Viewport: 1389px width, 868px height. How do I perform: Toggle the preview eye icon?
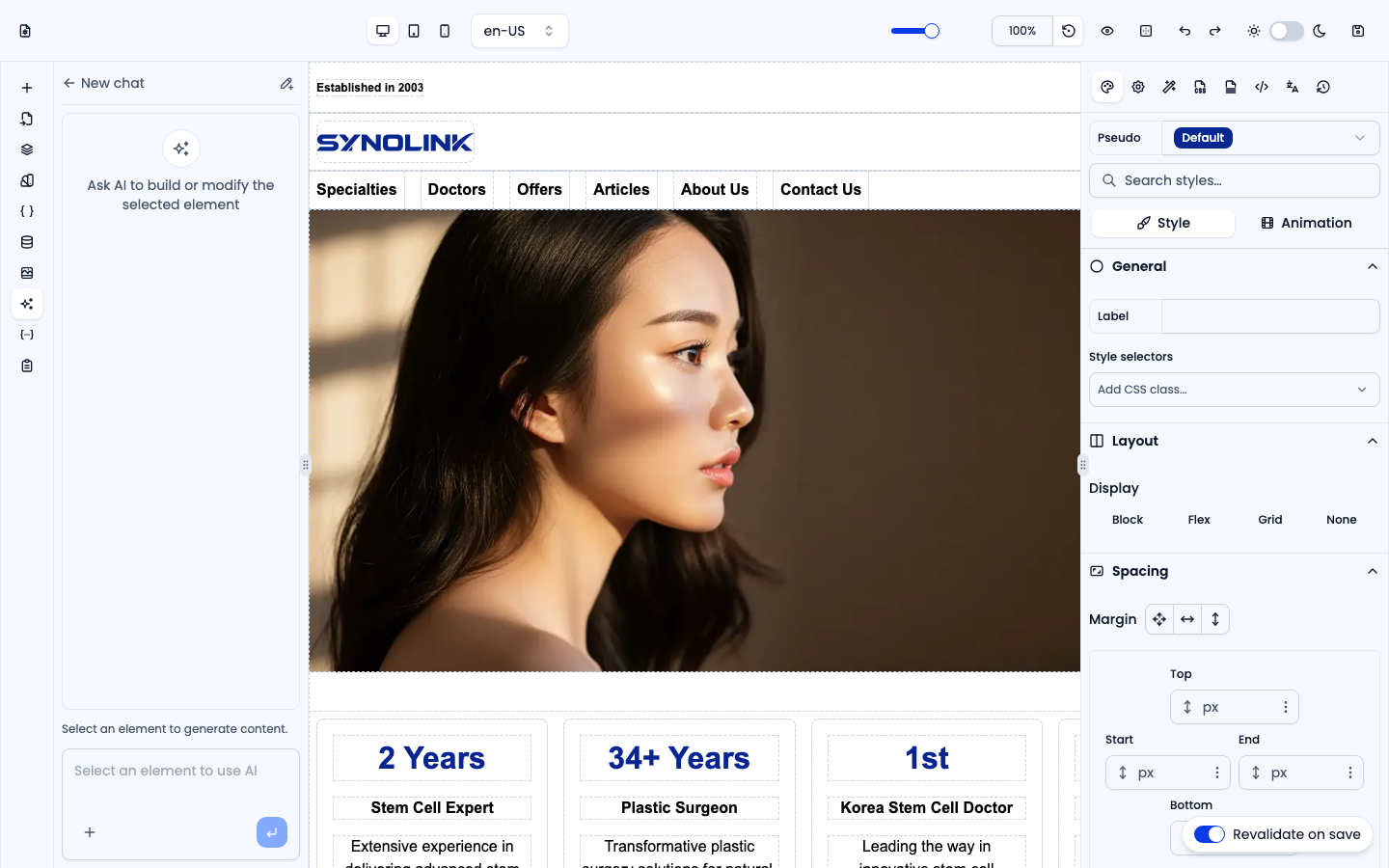[x=1107, y=31]
